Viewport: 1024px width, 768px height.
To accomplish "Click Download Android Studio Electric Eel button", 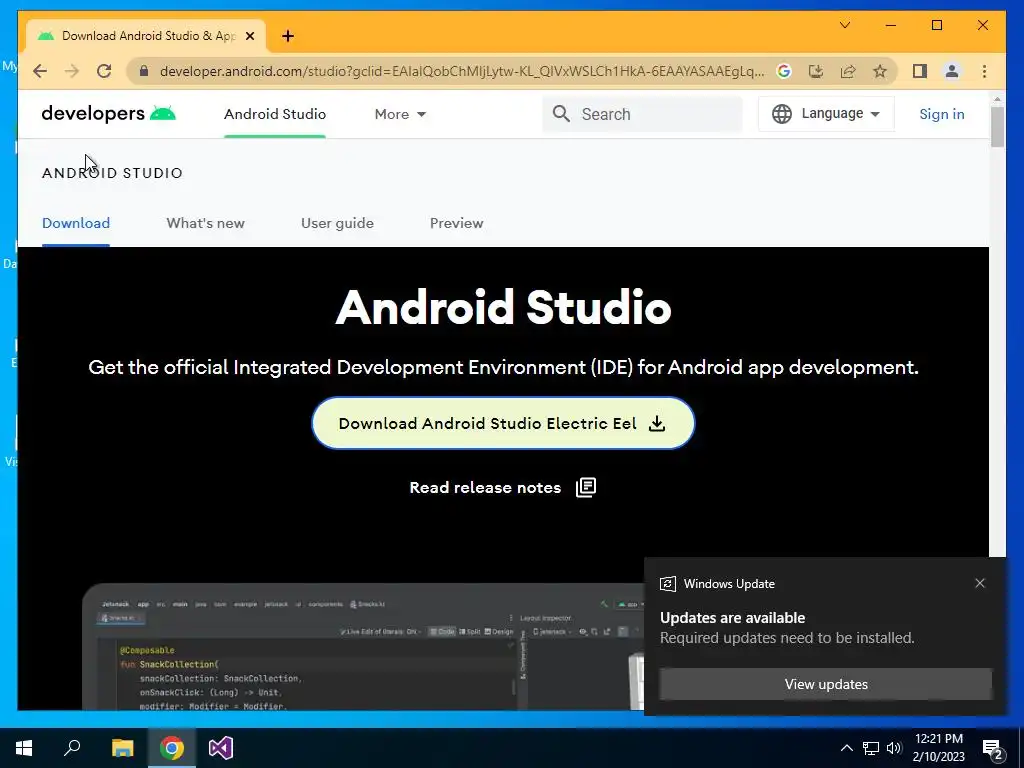I will pos(503,423).
